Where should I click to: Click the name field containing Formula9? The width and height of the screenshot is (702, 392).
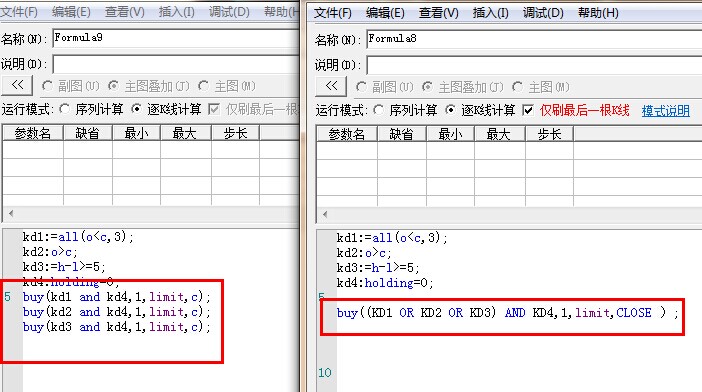point(176,38)
